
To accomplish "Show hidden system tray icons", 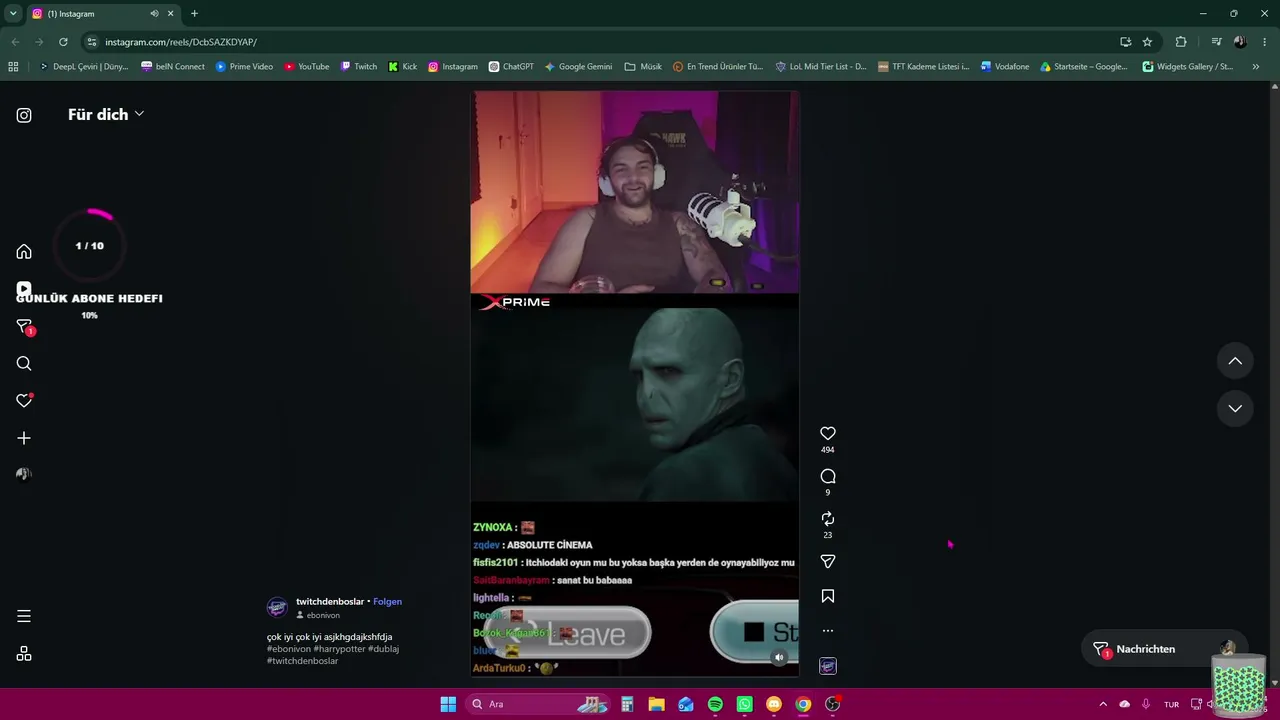I will [1103, 704].
